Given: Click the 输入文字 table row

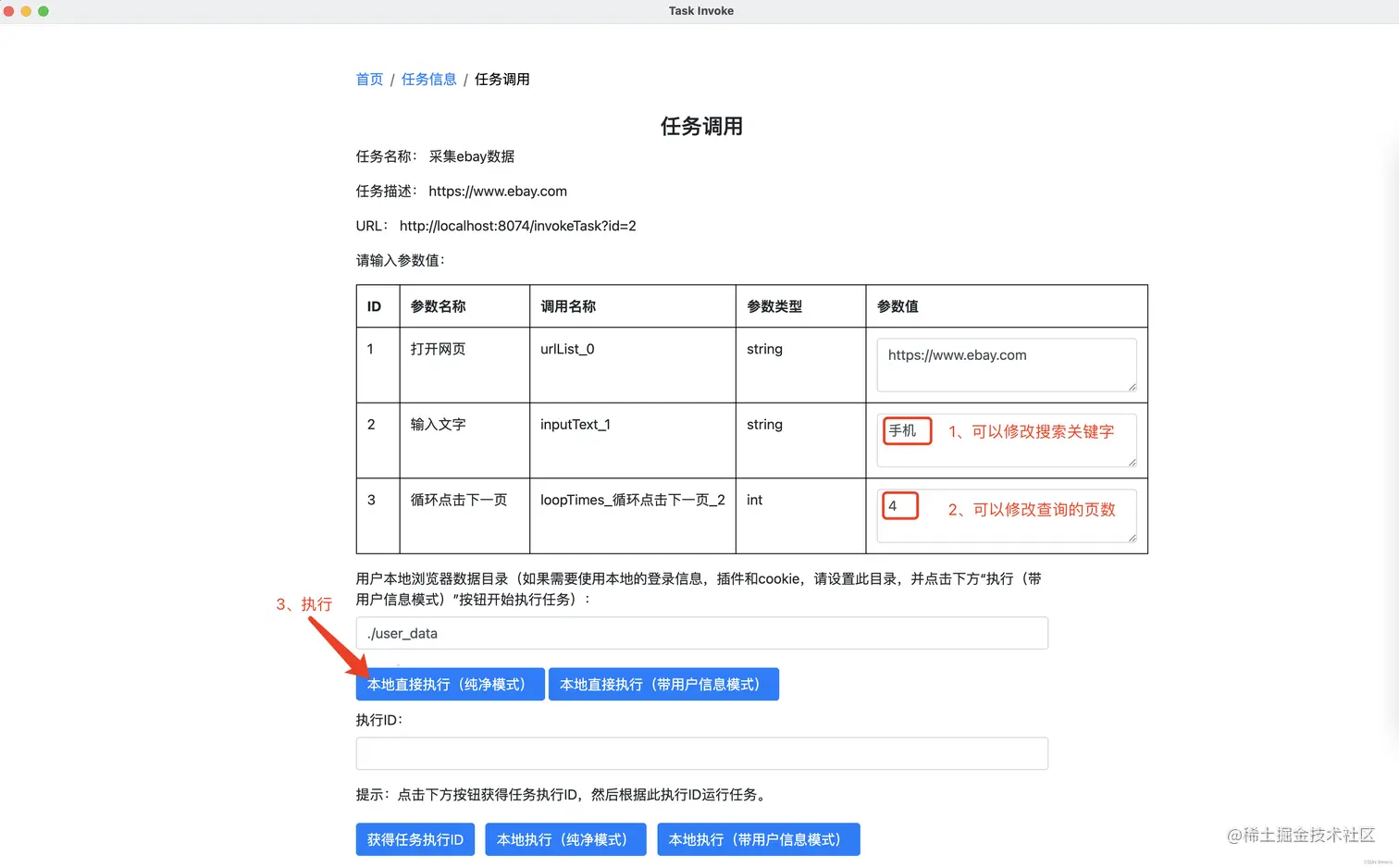Looking at the screenshot, I should coord(437,425).
